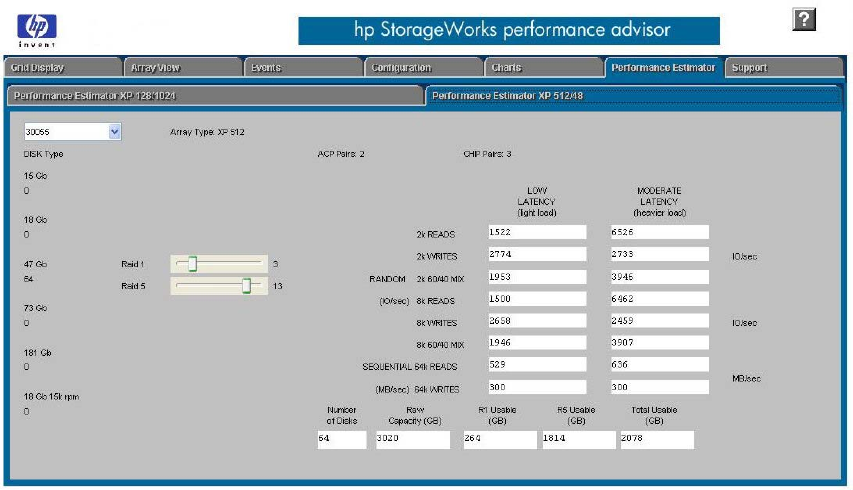Click moderate latency 64k READS field
The image size is (853, 490).
(660, 364)
